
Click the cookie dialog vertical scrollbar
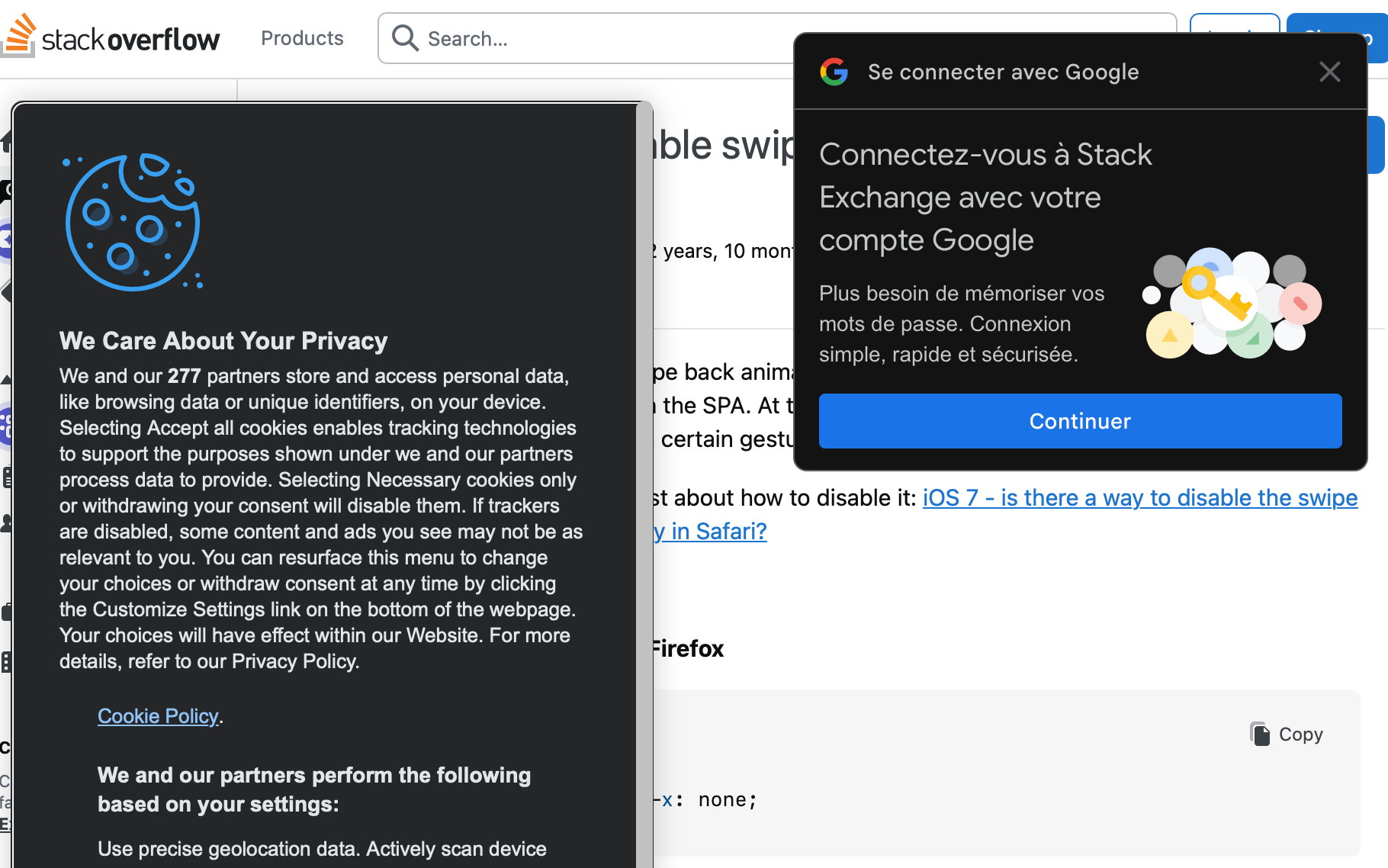pos(644,458)
